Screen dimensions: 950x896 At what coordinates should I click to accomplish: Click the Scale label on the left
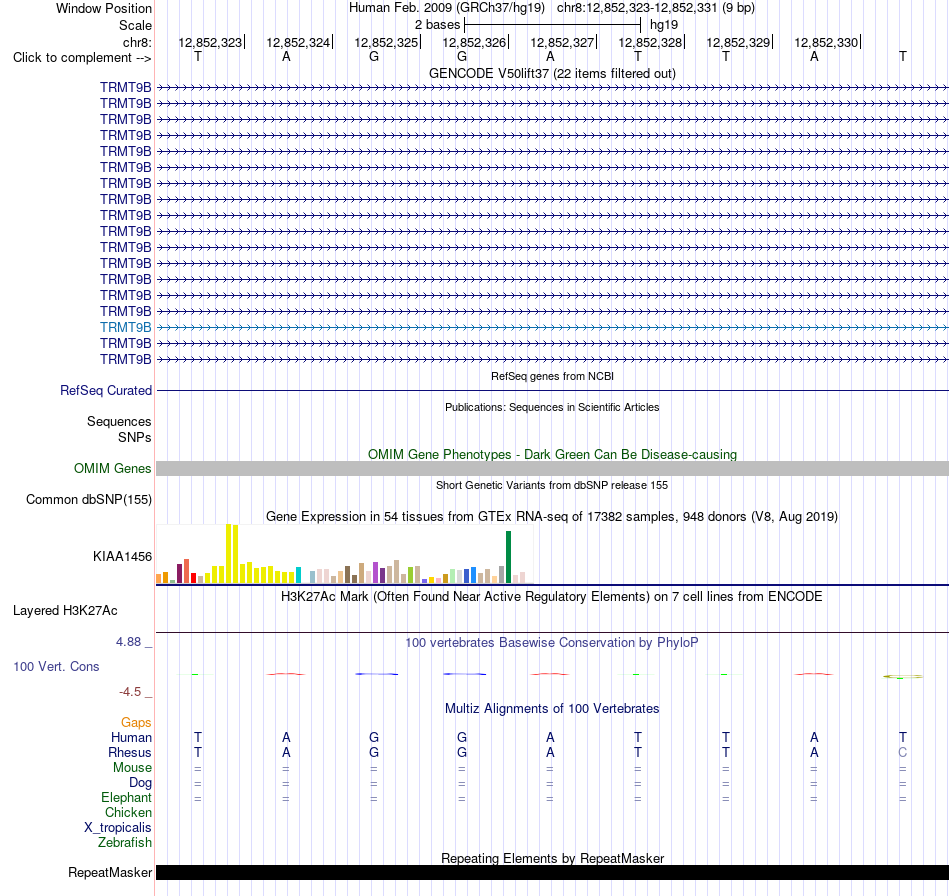[x=135, y=25]
